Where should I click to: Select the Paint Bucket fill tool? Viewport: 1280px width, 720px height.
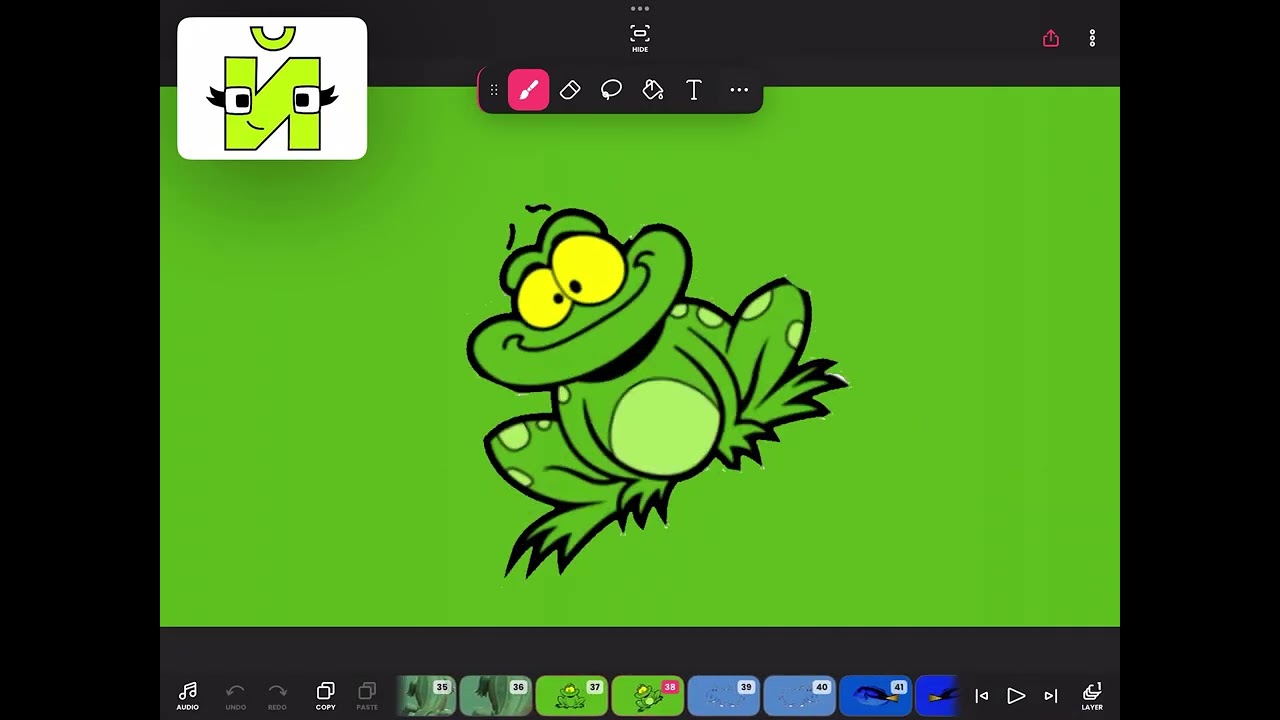tap(653, 90)
